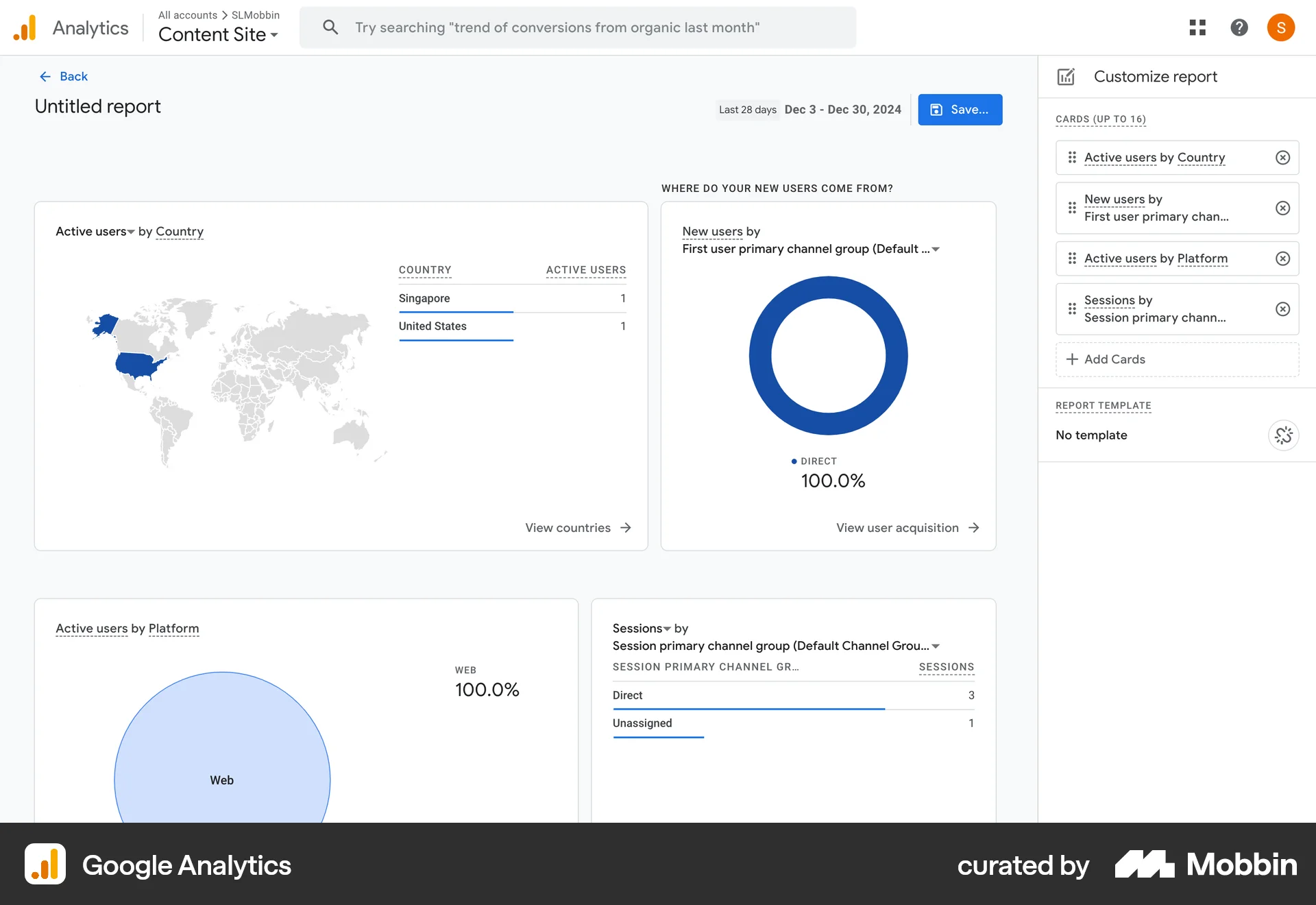Open template picker icon beside No template
The image size is (1316, 905).
pos(1284,435)
